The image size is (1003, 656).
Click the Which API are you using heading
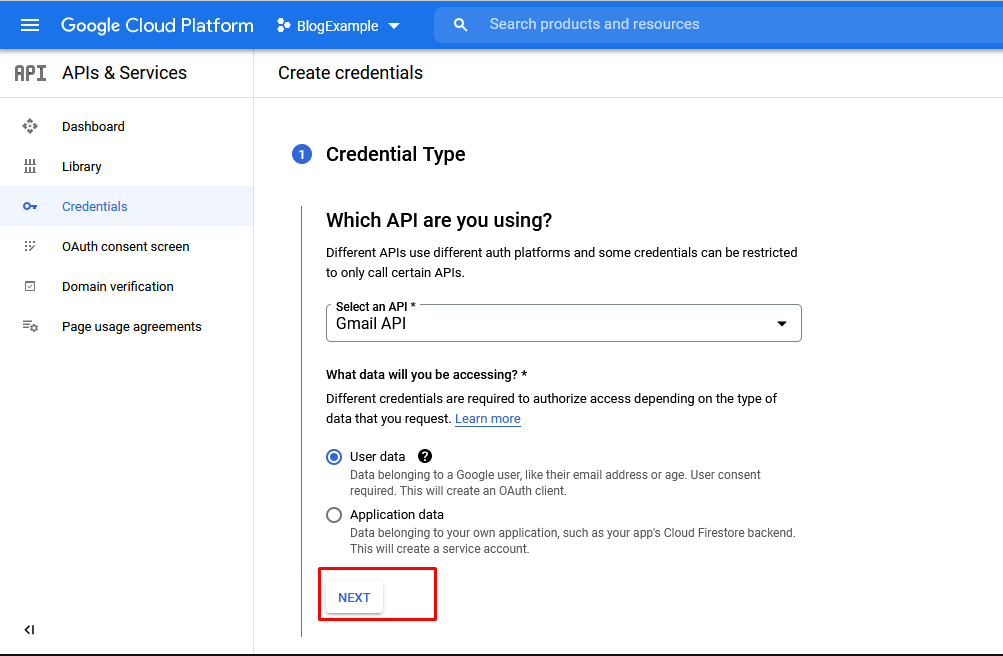(439, 220)
